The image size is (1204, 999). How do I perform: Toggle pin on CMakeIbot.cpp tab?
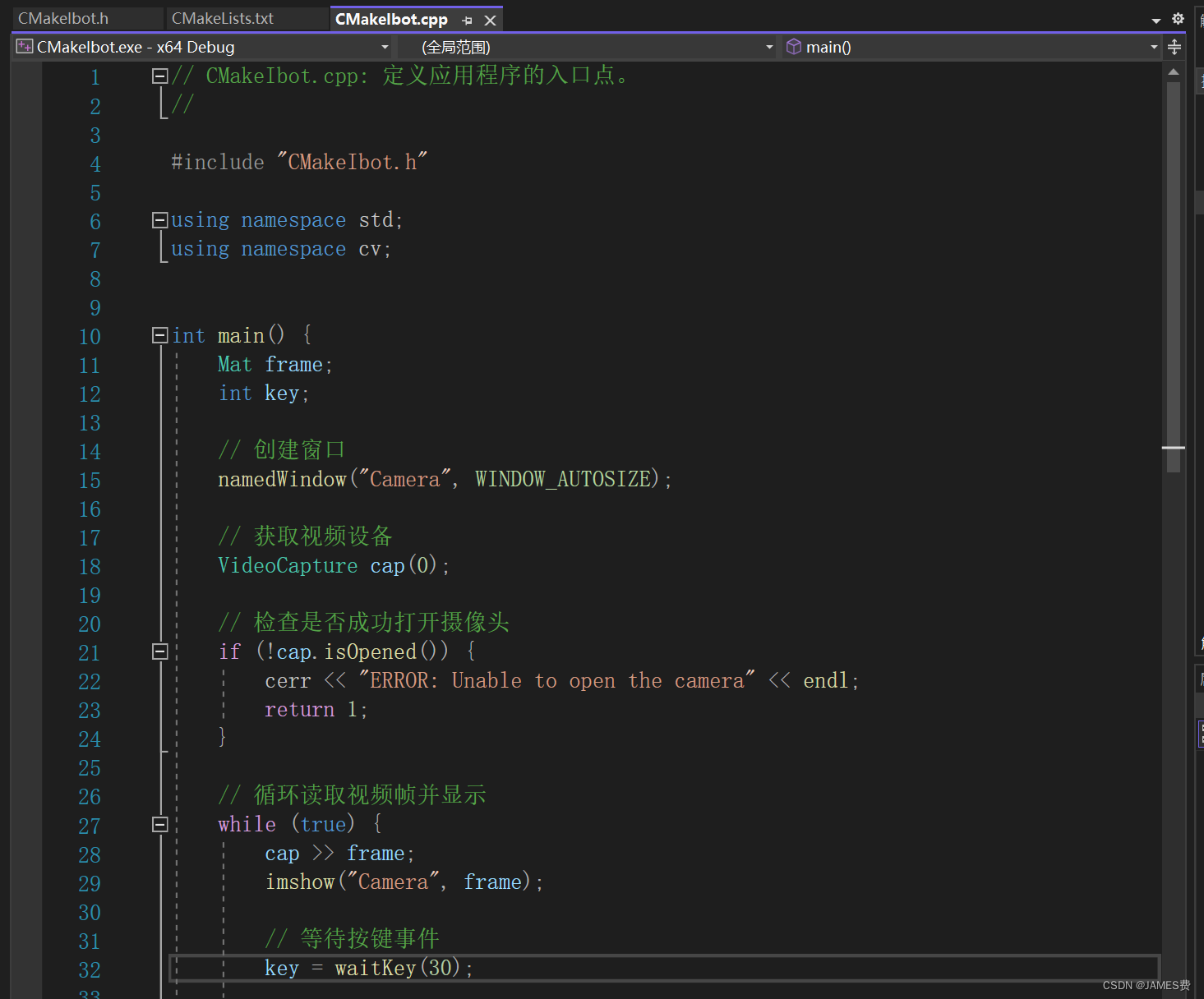(x=468, y=20)
